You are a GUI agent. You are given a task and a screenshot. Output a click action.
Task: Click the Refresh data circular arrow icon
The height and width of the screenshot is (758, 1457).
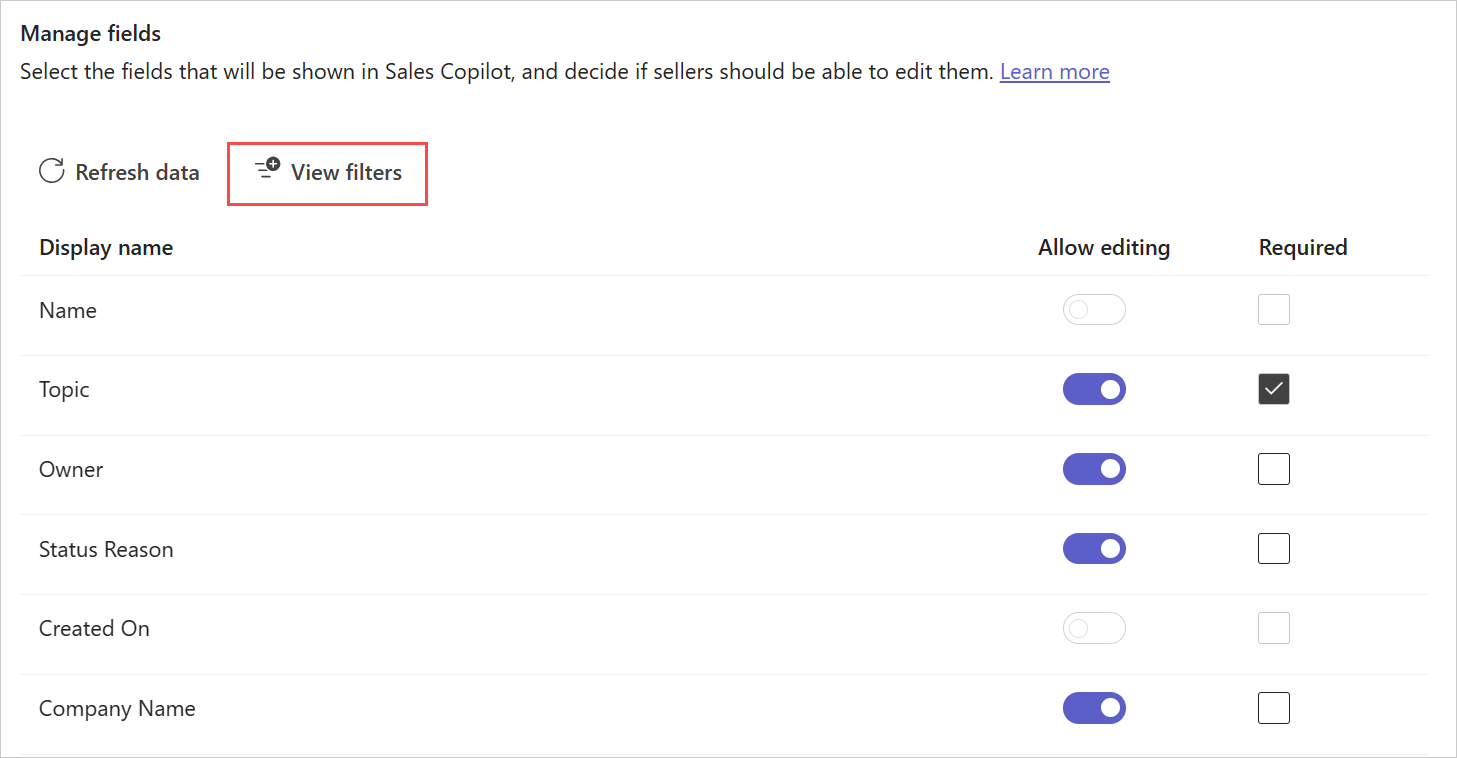pyautogui.click(x=51, y=171)
